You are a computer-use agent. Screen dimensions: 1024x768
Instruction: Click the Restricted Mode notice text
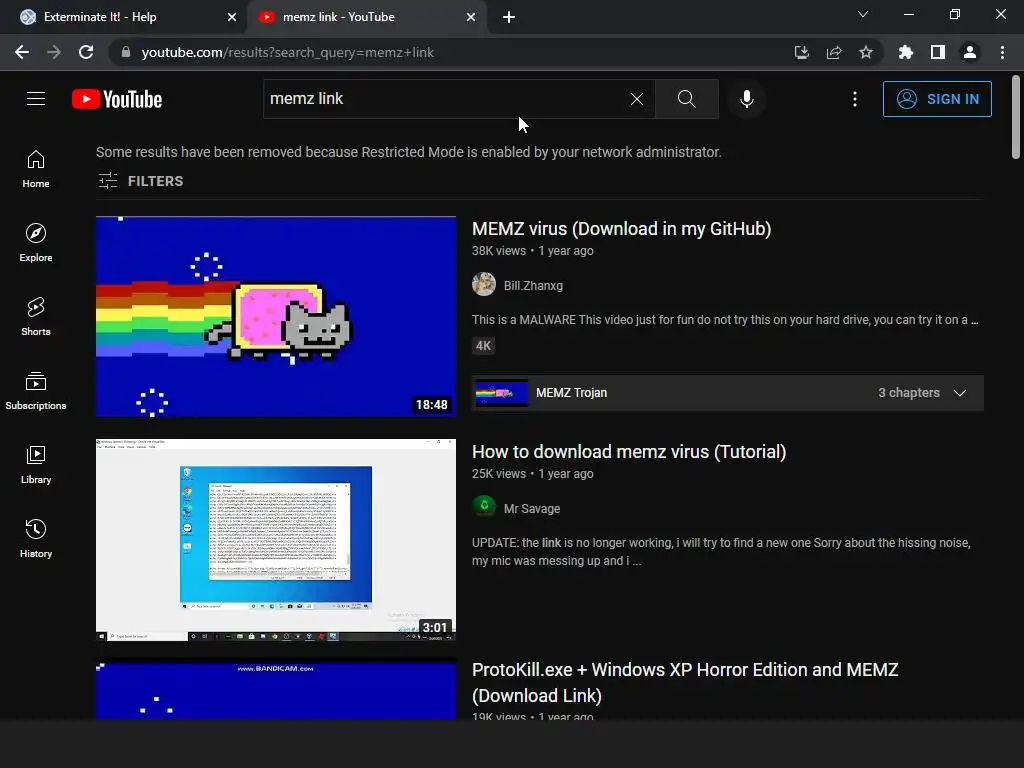(409, 152)
